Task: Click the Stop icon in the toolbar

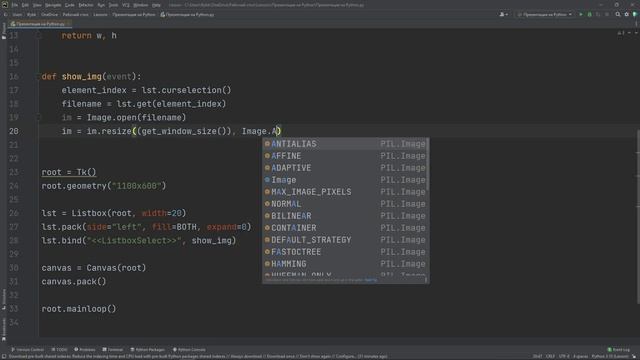Action: (607, 14)
